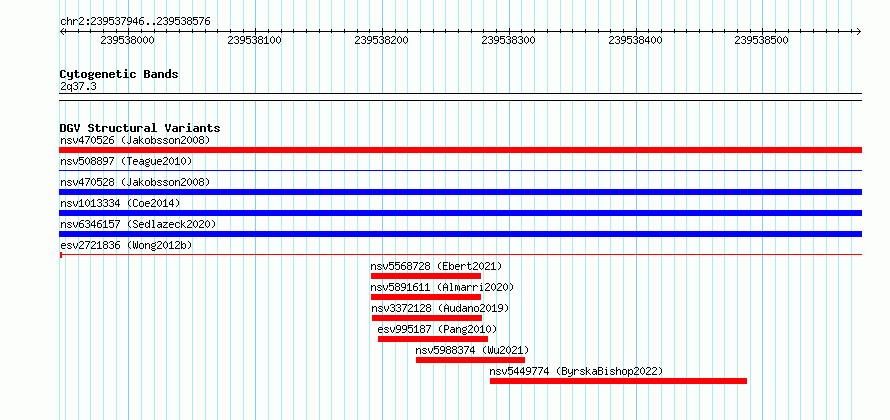
Task: Click ruler position 239538300
Action: click(509, 40)
